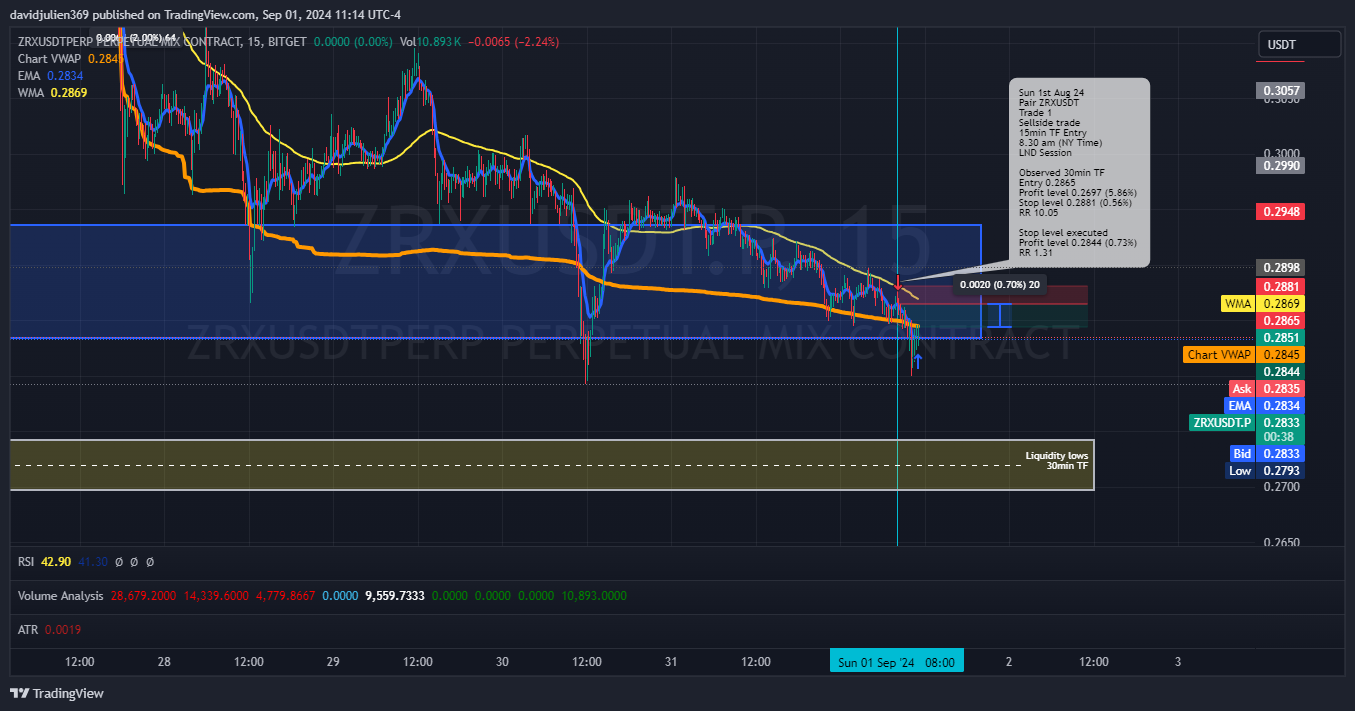Click the measurement label 0.0020 (0.70%) 20
Viewport: 1355px width, 711px height.
click(999, 285)
